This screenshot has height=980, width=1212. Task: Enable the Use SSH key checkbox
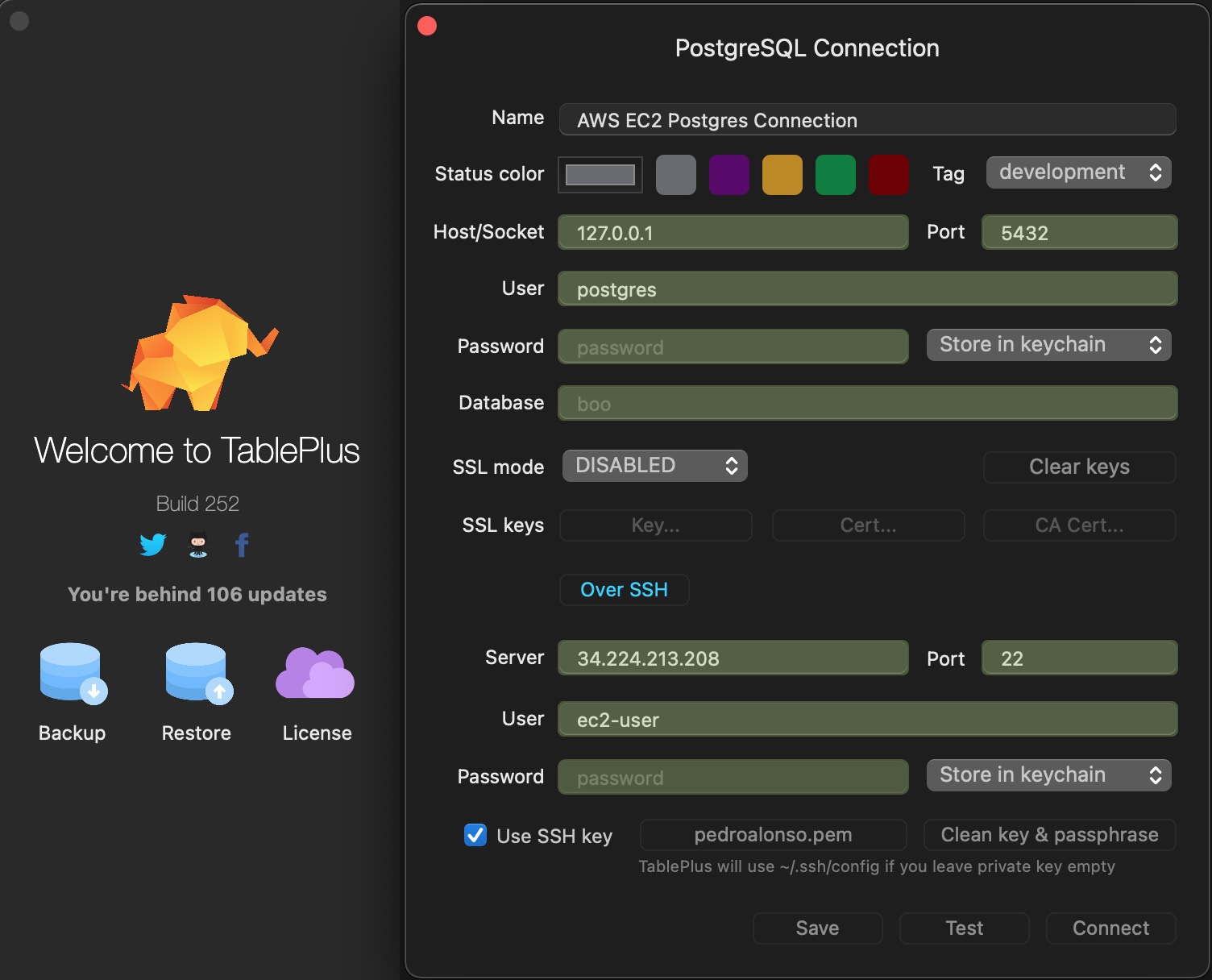coord(475,836)
